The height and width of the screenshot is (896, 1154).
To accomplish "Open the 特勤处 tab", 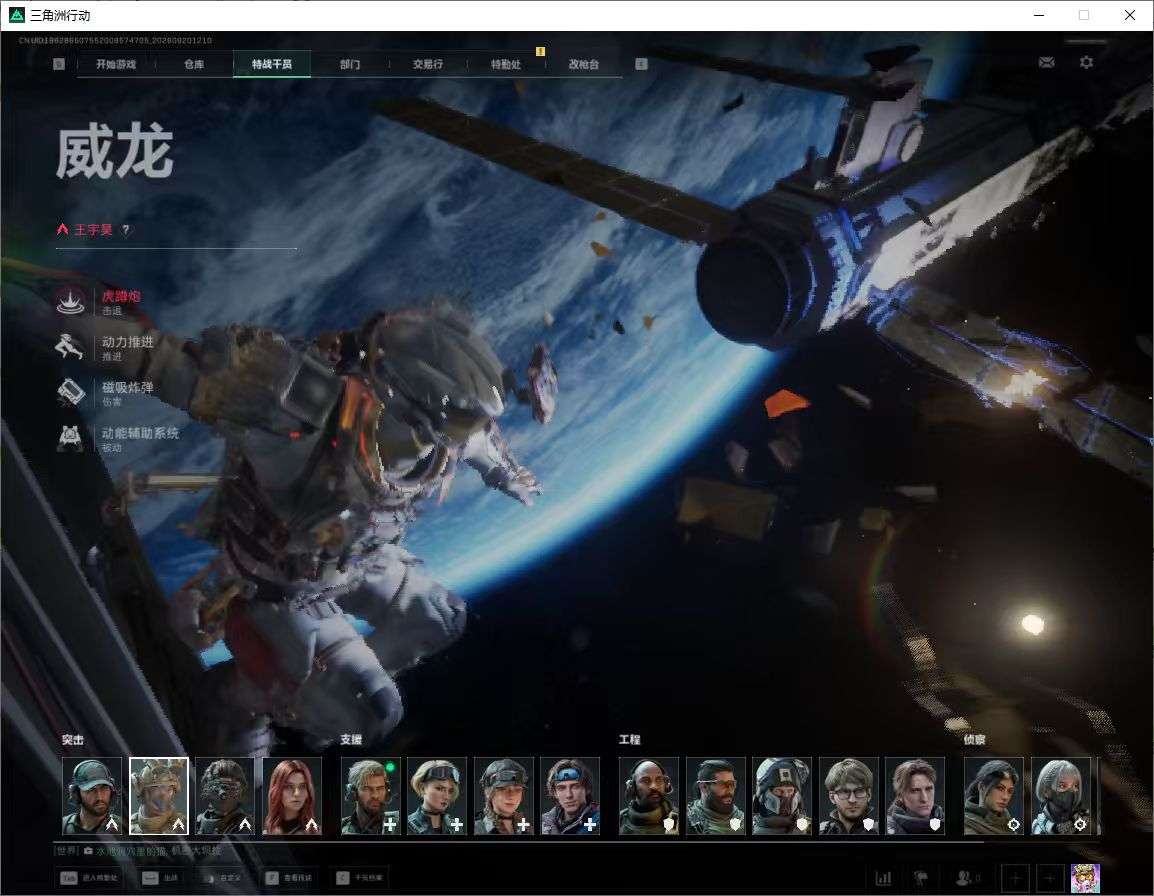I will tap(506, 64).
